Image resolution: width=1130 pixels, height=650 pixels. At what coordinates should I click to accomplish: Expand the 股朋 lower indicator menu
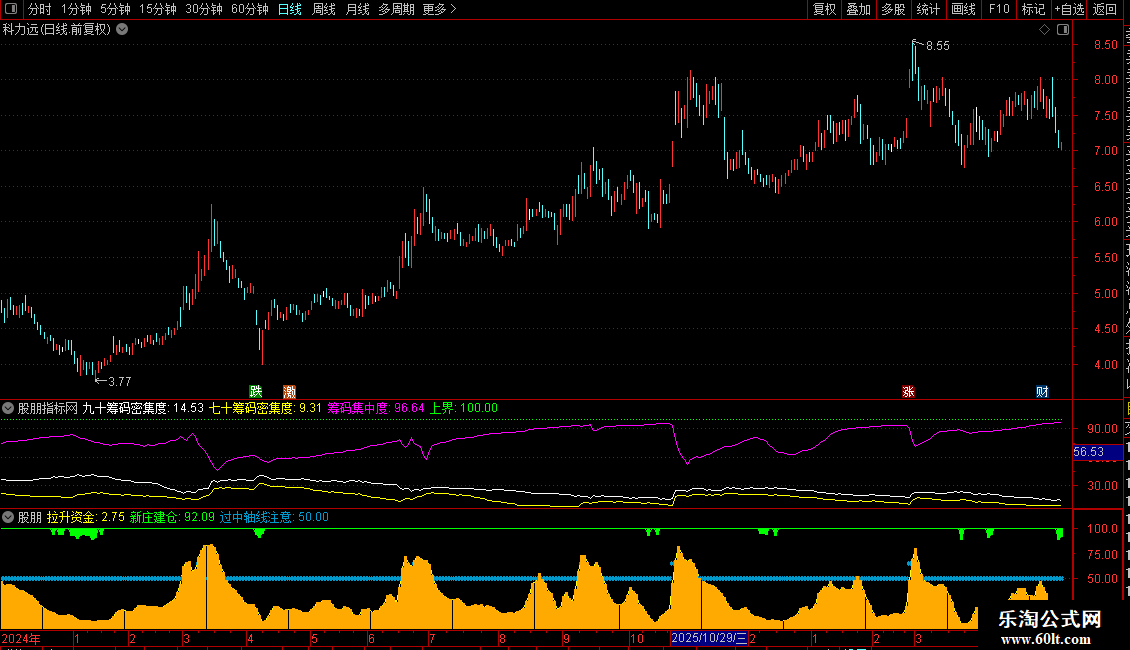coord(8,517)
